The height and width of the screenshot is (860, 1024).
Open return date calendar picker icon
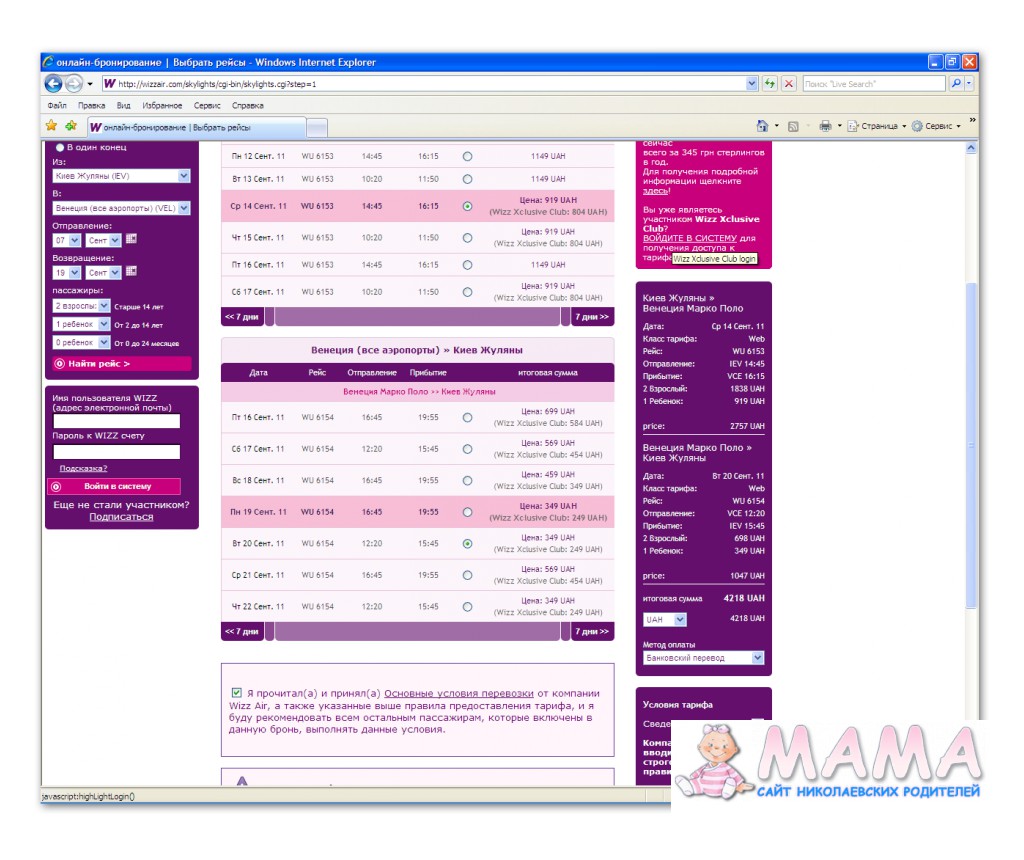(131, 272)
